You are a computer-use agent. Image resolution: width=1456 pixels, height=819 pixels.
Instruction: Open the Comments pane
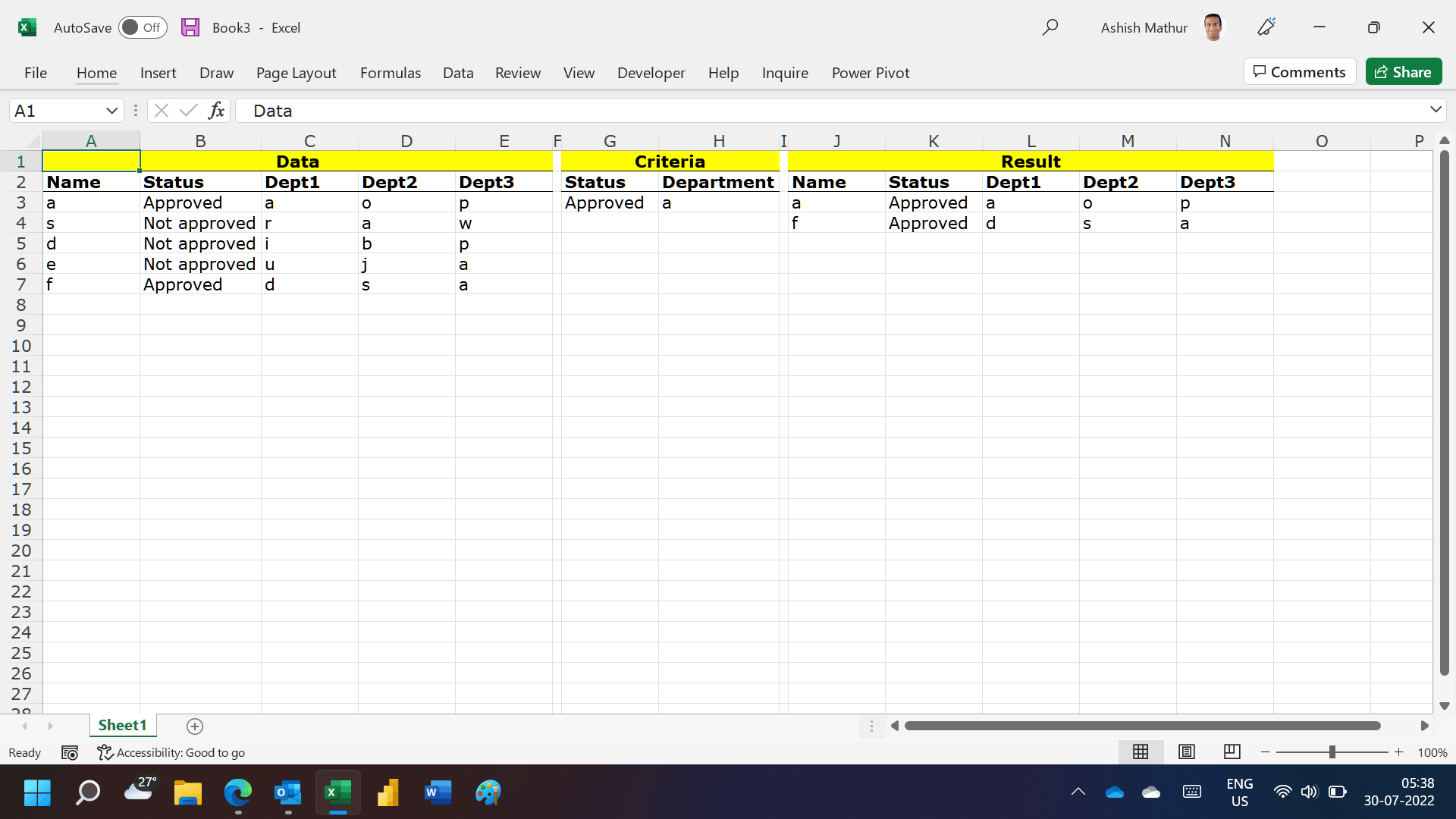1299,71
